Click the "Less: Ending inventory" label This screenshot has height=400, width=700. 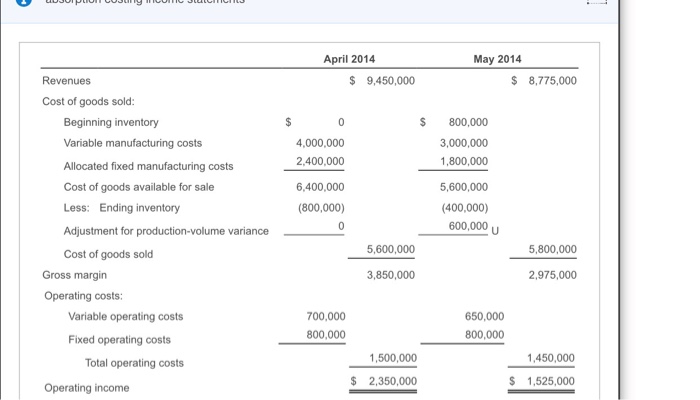click(x=121, y=208)
